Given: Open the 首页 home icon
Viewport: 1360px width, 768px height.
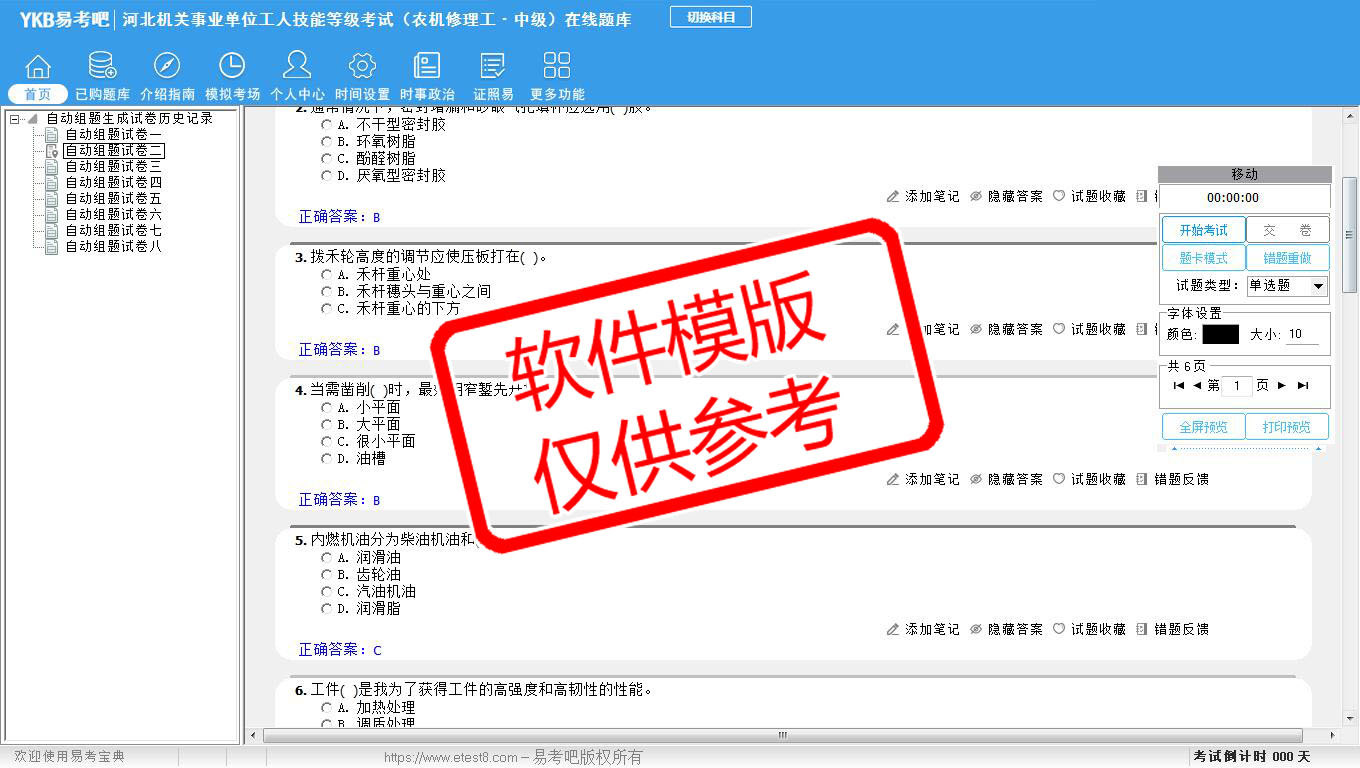Looking at the screenshot, I should [38, 67].
